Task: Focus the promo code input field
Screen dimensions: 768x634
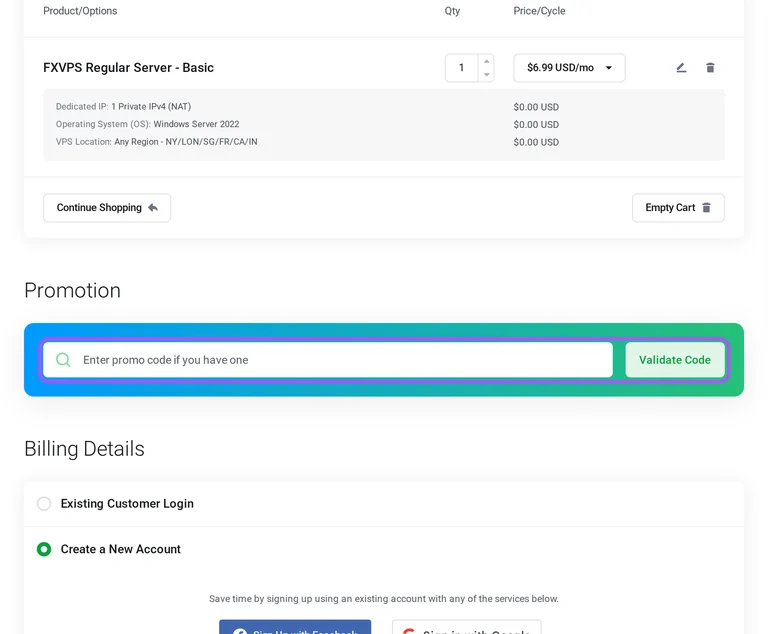Action: pos(328,360)
